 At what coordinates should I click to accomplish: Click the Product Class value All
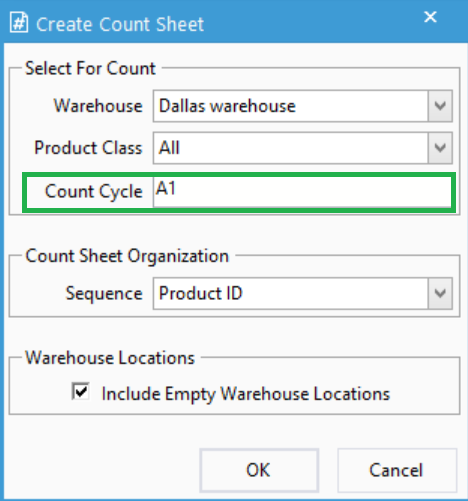169,148
